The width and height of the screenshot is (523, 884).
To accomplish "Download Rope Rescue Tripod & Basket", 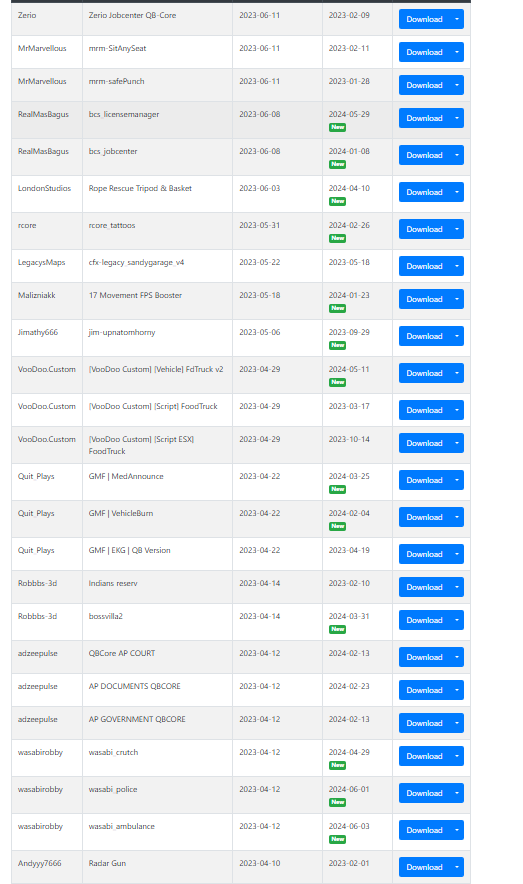I will (424, 192).
